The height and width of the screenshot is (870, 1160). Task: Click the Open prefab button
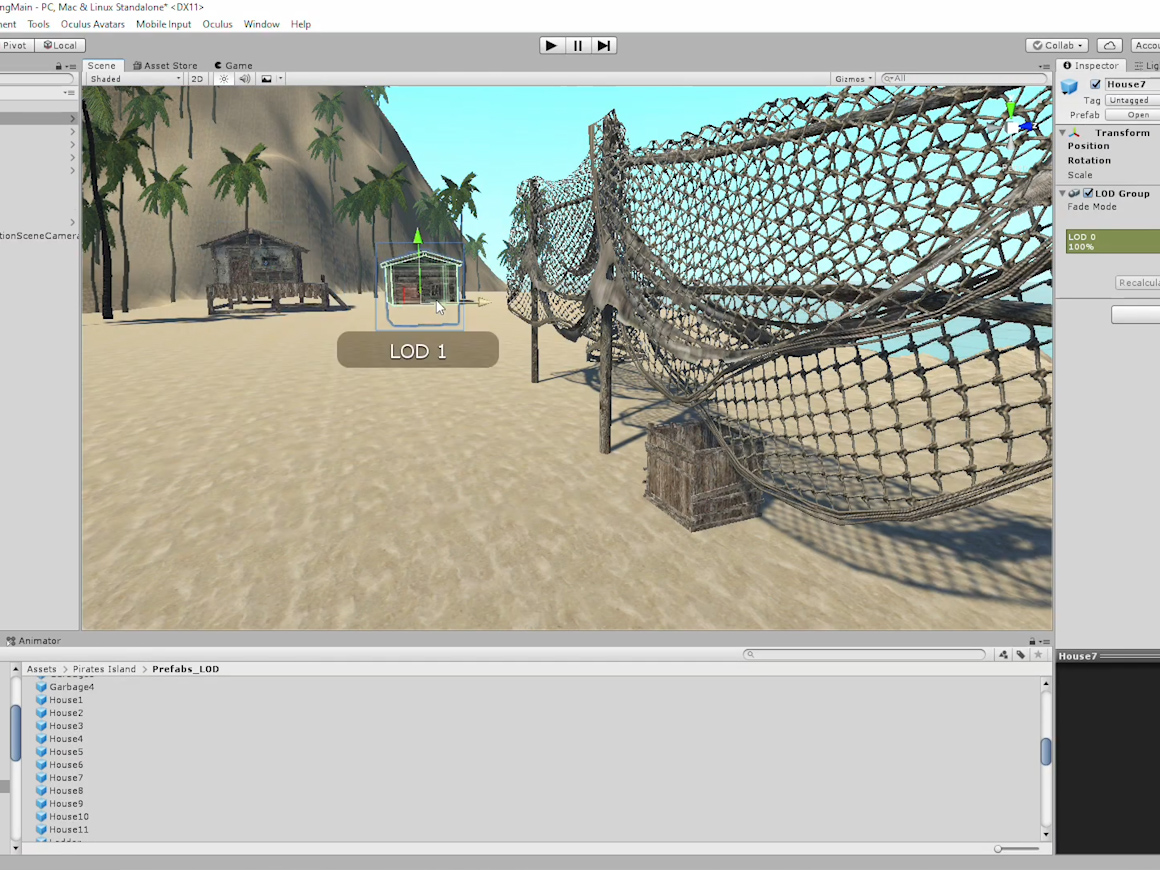(x=1137, y=115)
